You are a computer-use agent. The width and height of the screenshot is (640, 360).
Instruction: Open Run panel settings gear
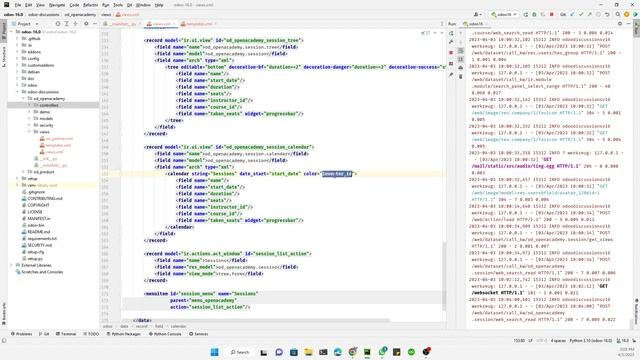pos(620,24)
